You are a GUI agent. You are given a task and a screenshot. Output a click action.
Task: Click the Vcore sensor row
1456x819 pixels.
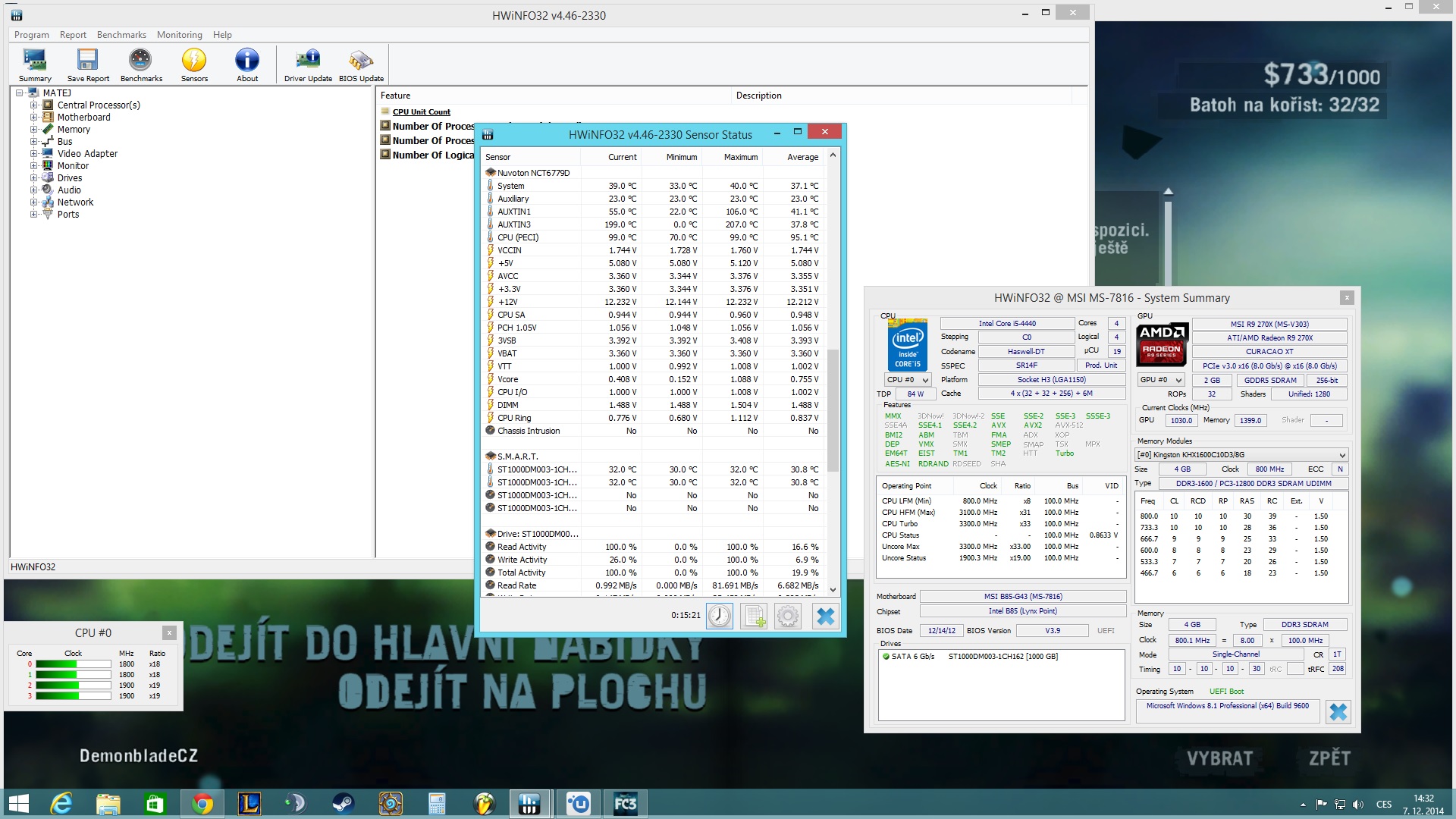(654, 380)
